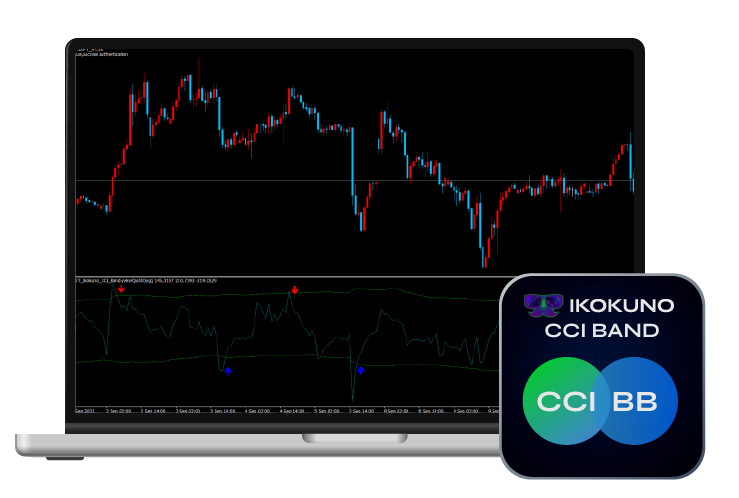Click the first red down arrow signal
The width and height of the screenshot is (739, 498).
pyautogui.click(x=121, y=290)
